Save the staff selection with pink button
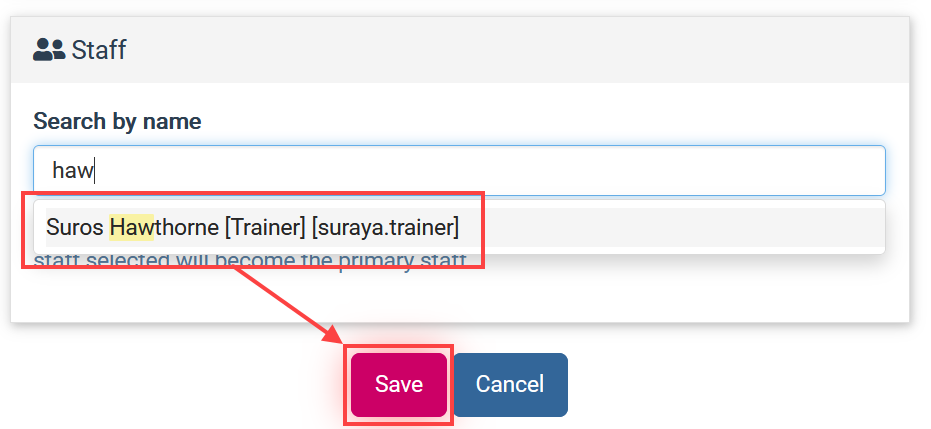Viewport: 931px width, 429px height. [x=398, y=384]
